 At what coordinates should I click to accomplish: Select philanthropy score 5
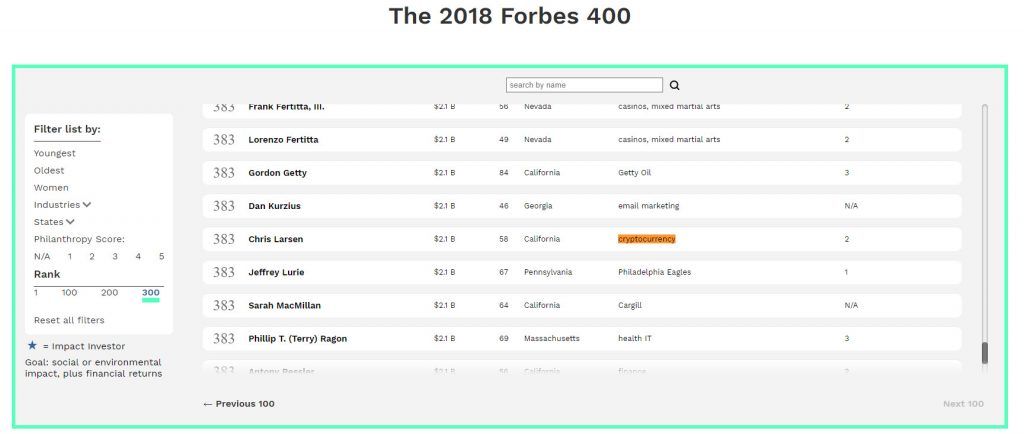[161, 256]
